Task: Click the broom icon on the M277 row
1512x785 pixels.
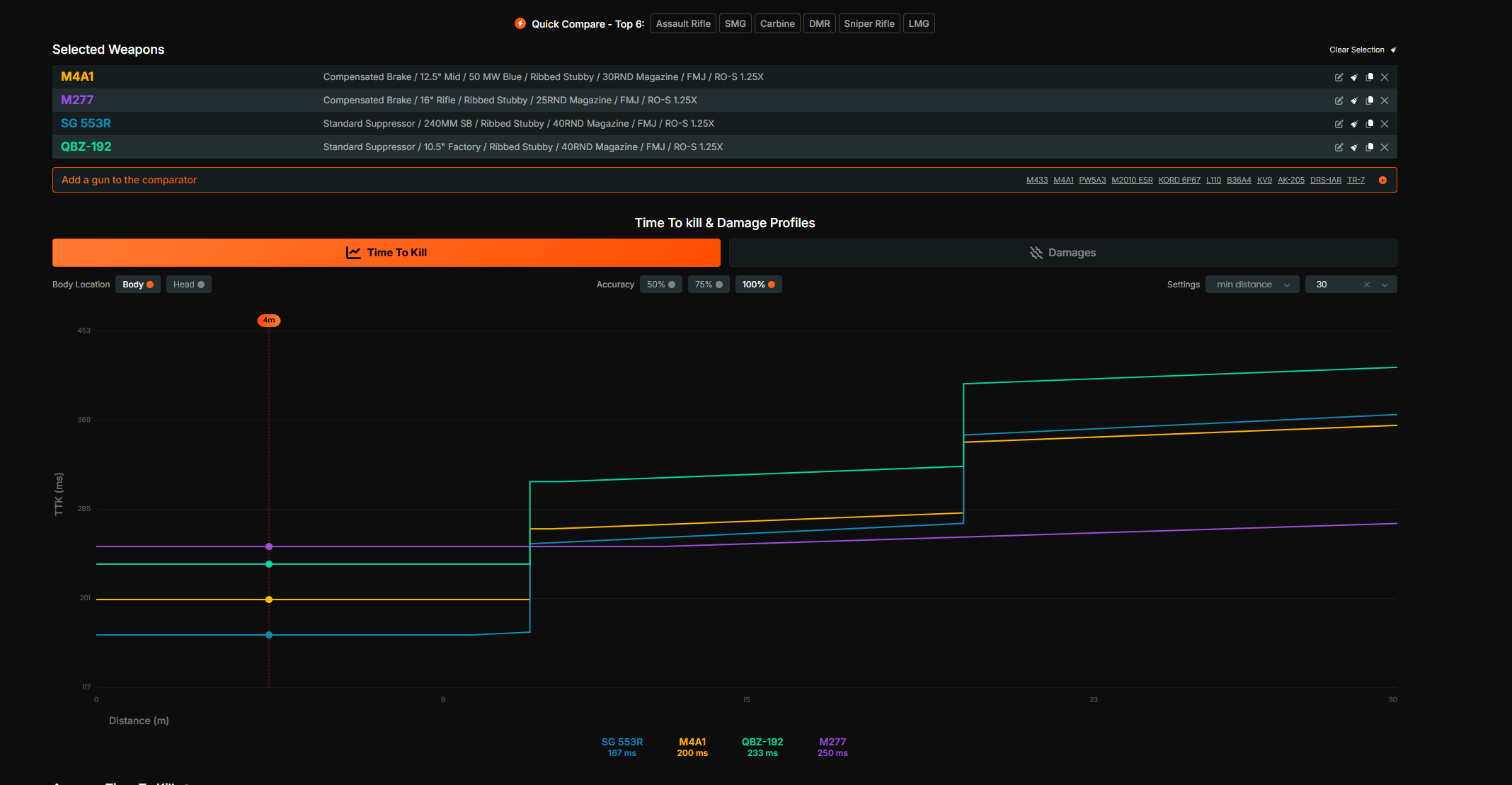Action: [1354, 101]
